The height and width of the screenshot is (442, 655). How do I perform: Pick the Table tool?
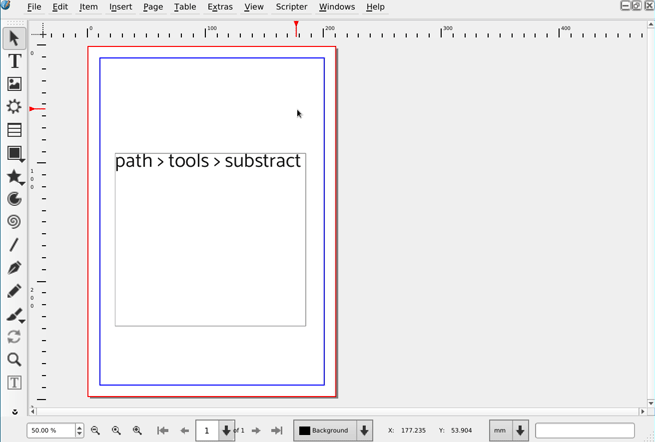pyautogui.click(x=14, y=130)
